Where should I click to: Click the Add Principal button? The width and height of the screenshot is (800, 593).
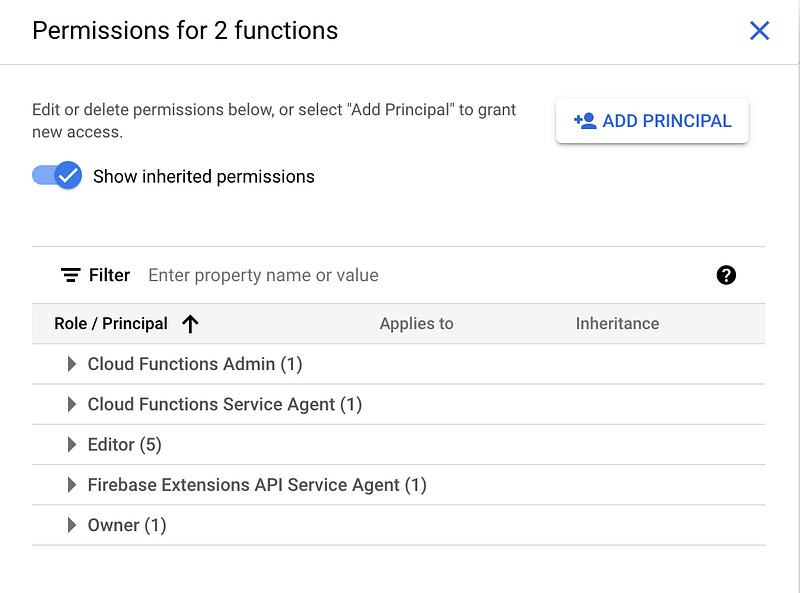coord(652,121)
